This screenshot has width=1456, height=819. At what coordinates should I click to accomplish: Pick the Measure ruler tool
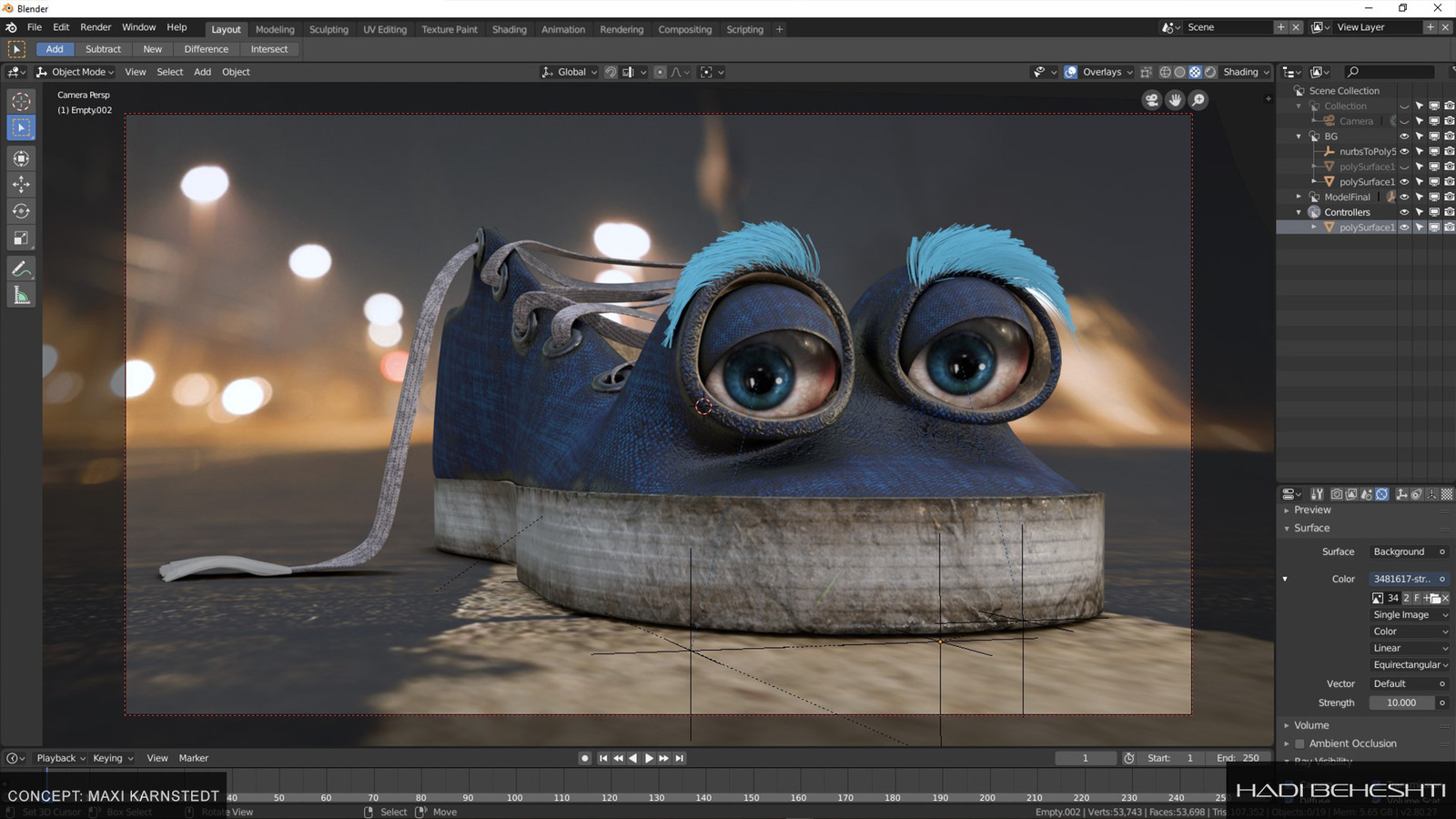click(22, 295)
